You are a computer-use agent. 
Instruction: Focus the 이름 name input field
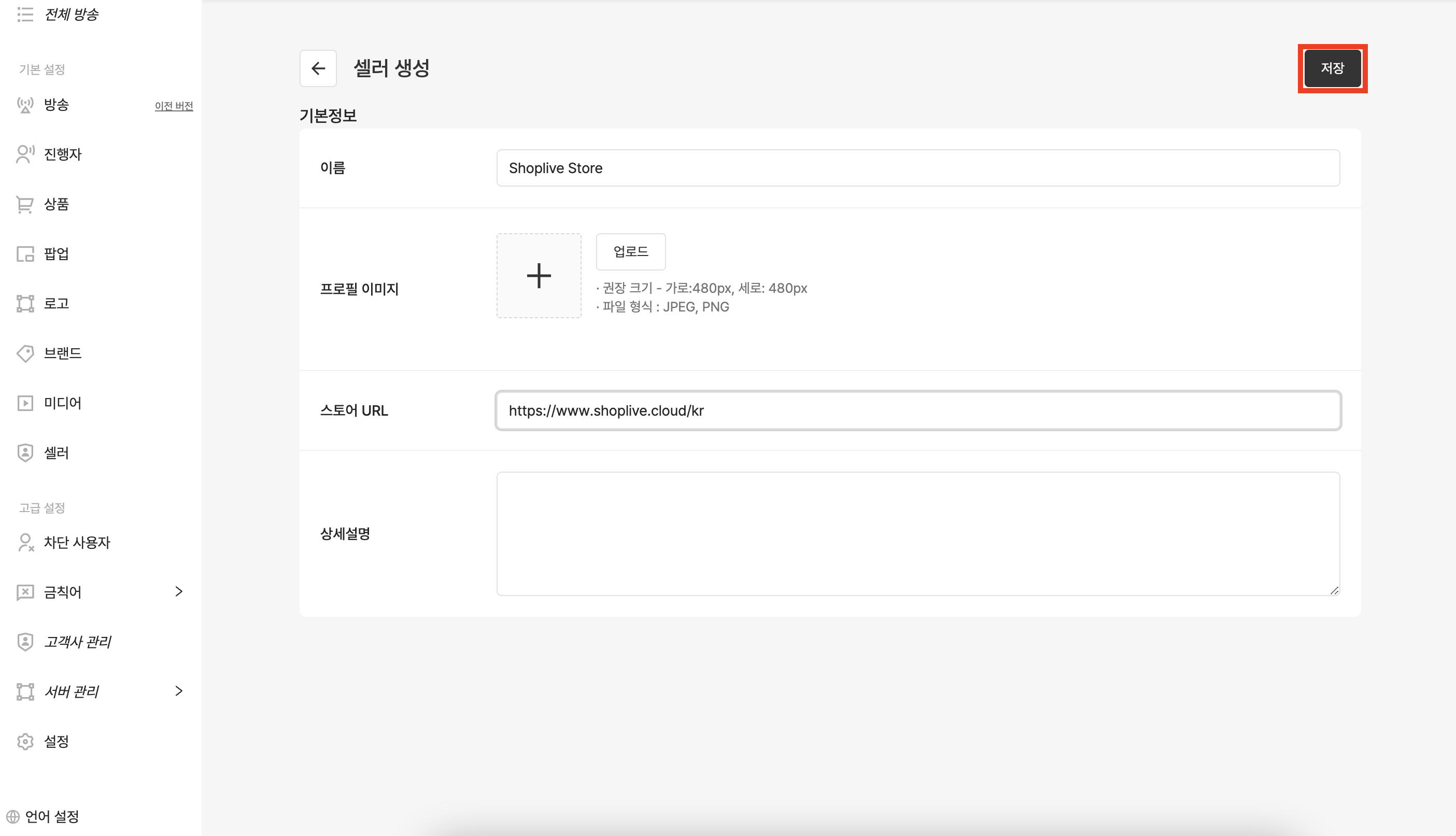918,168
